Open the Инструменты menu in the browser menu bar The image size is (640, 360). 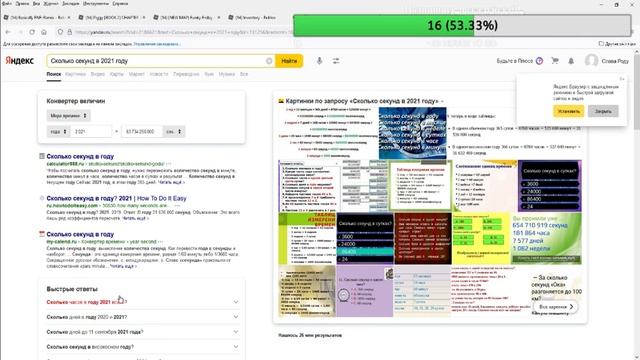click(96, 4)
